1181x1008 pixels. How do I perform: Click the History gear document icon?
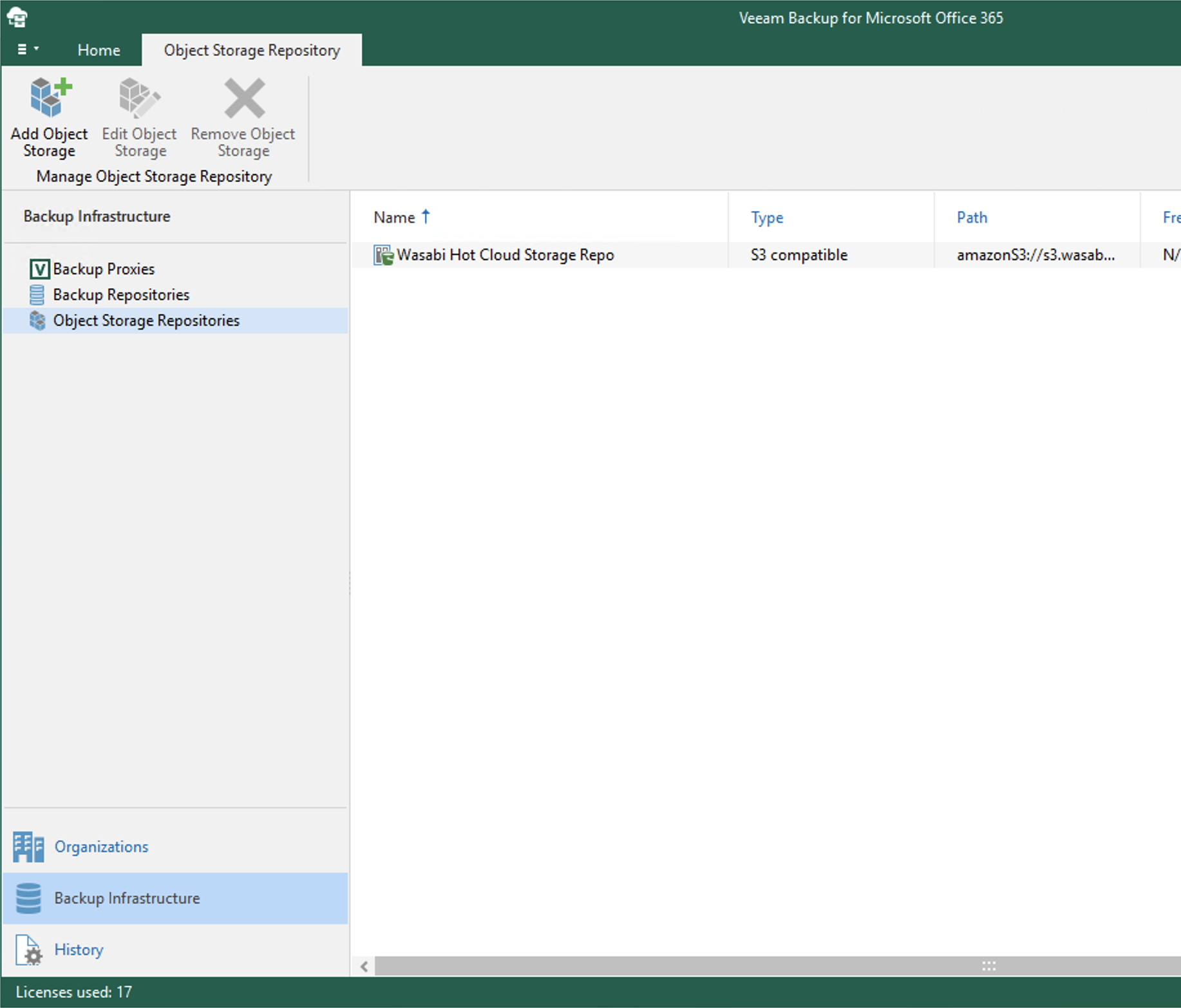tap(29, 949)
